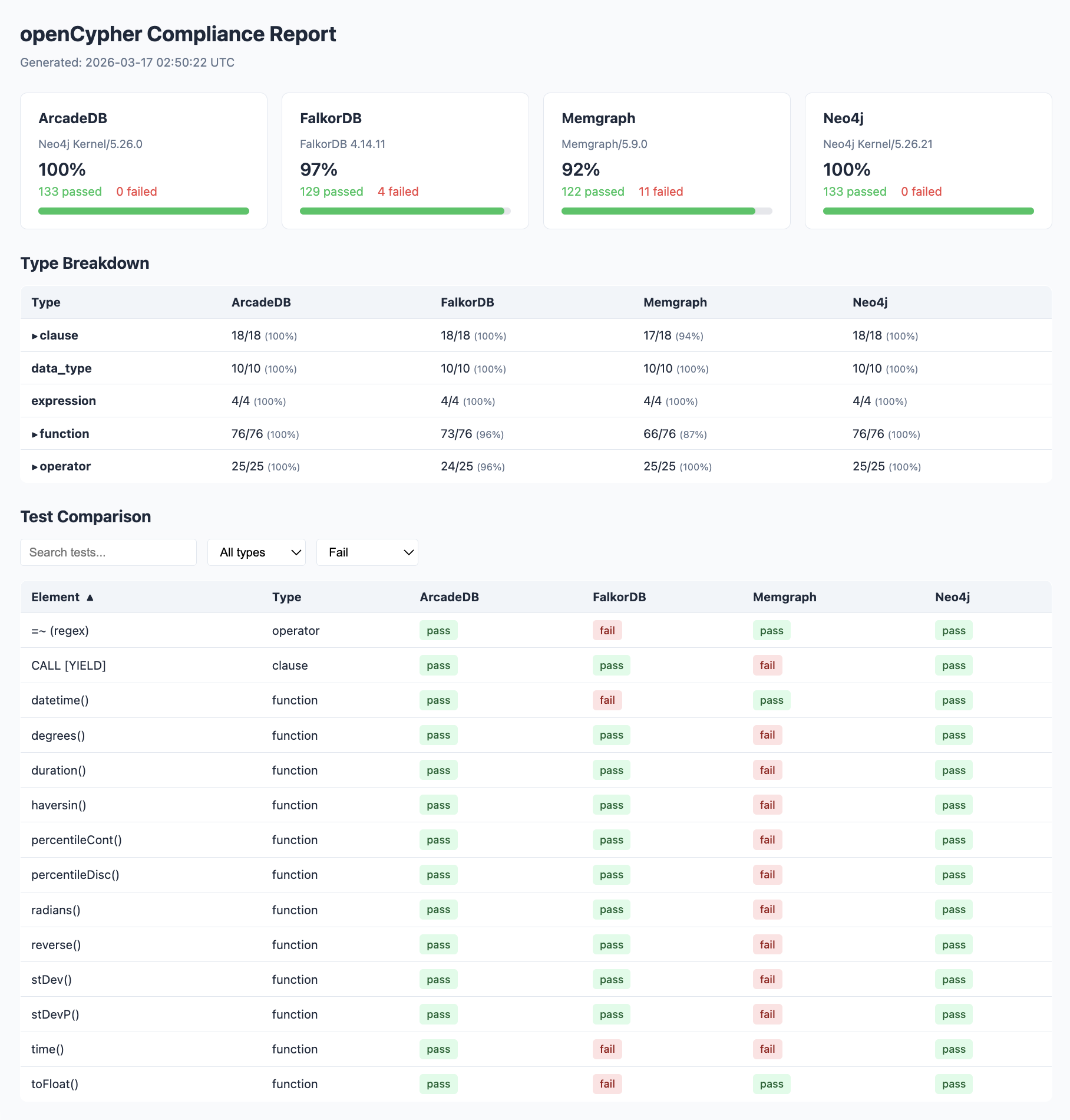1070x1120 pixels.
Task: Click the haversin() element name
Action: (59, 805)
